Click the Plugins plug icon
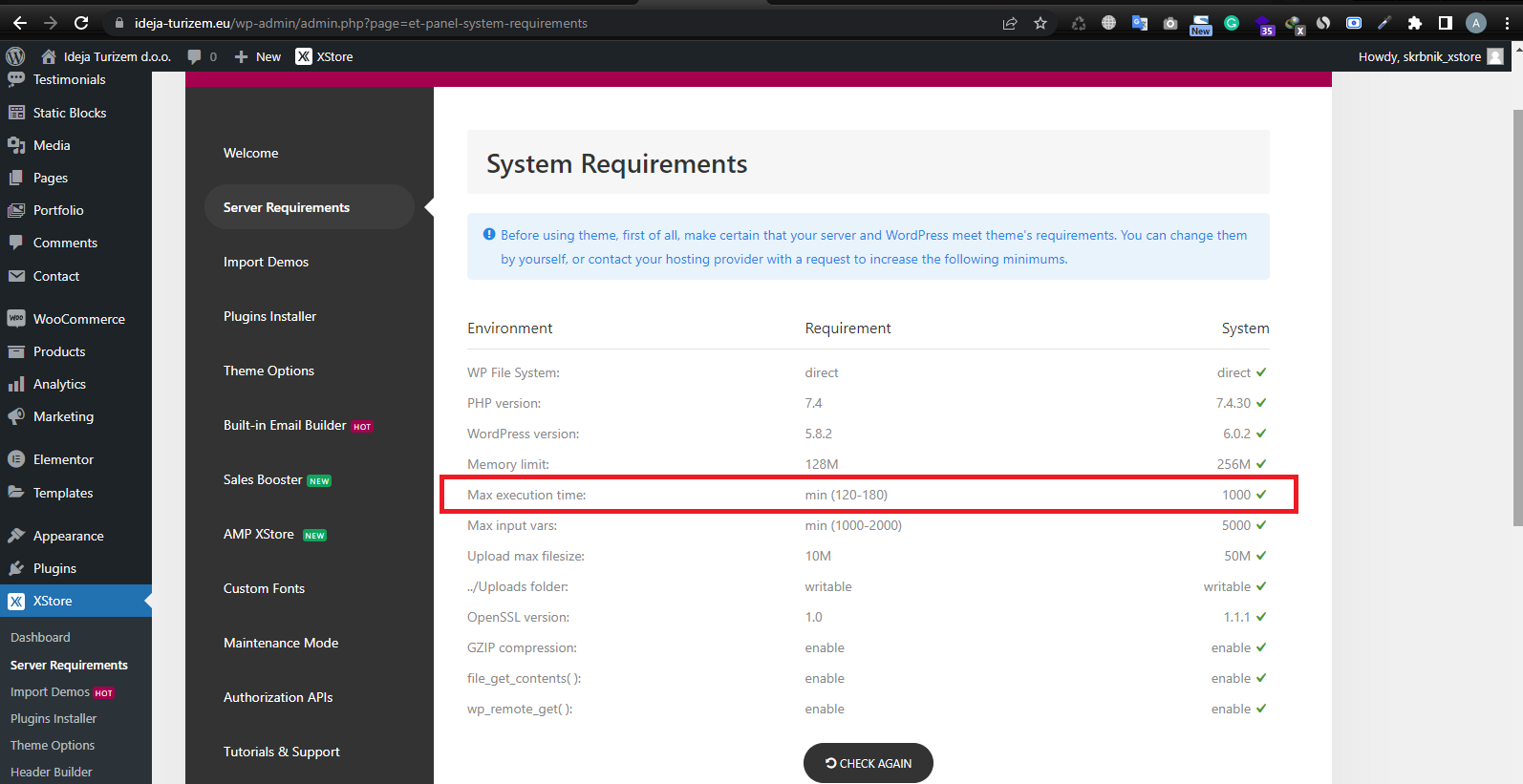The image size is (1523, 784). tap(16, 568)
